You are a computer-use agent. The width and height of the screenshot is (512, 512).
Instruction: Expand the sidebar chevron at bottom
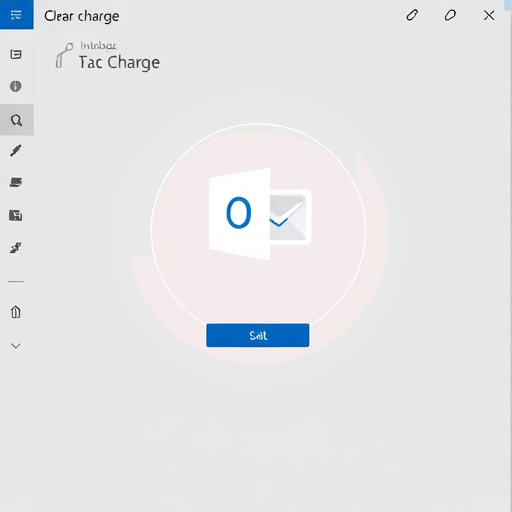[x=16, y=346]
